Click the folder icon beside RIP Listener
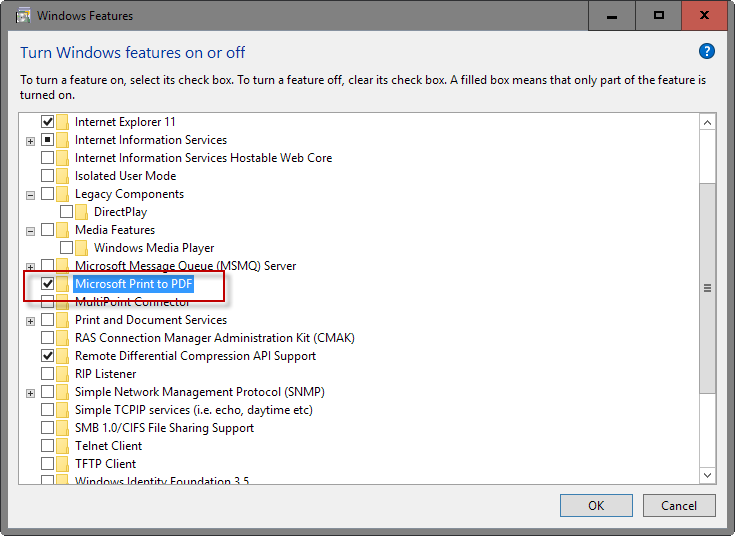This screenshot has height=536, width=735. [x=62, y=374]
